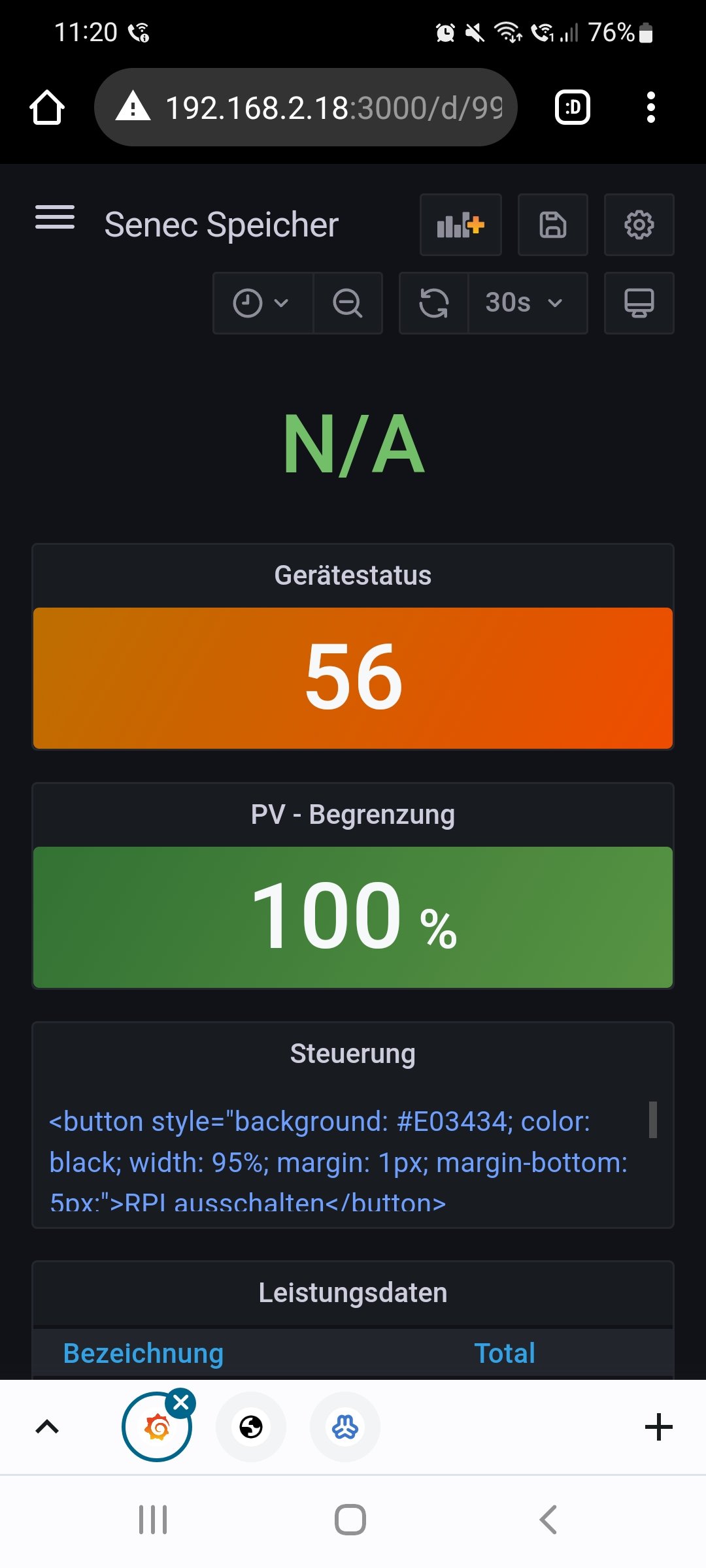Screen dimensions: 706x1568
Task: Sort table by Bezeichnung column
Action: coord(143,1353)
